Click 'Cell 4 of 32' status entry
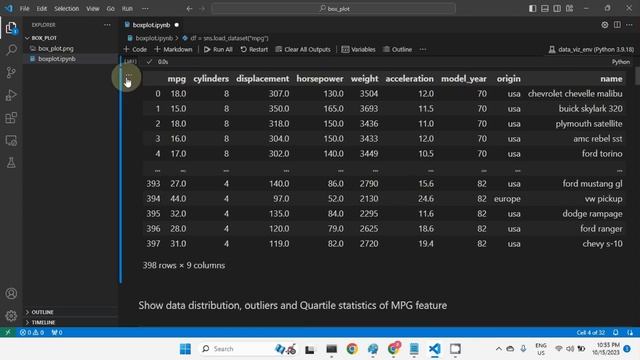Image resolution: width=640 pixels, height=360 pixels. (591, 332)
